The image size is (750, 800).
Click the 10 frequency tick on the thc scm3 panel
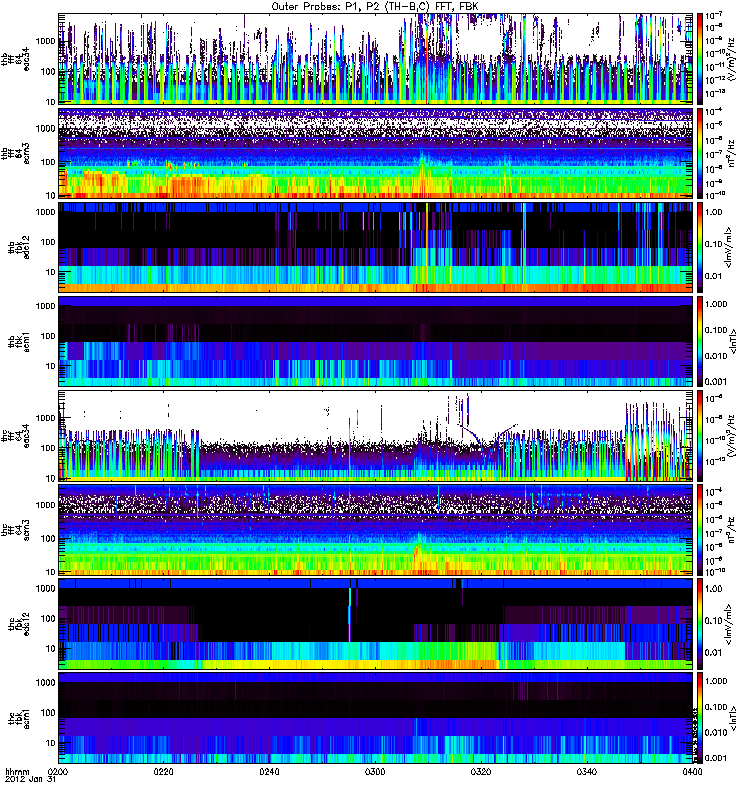(x=50, y=572)
